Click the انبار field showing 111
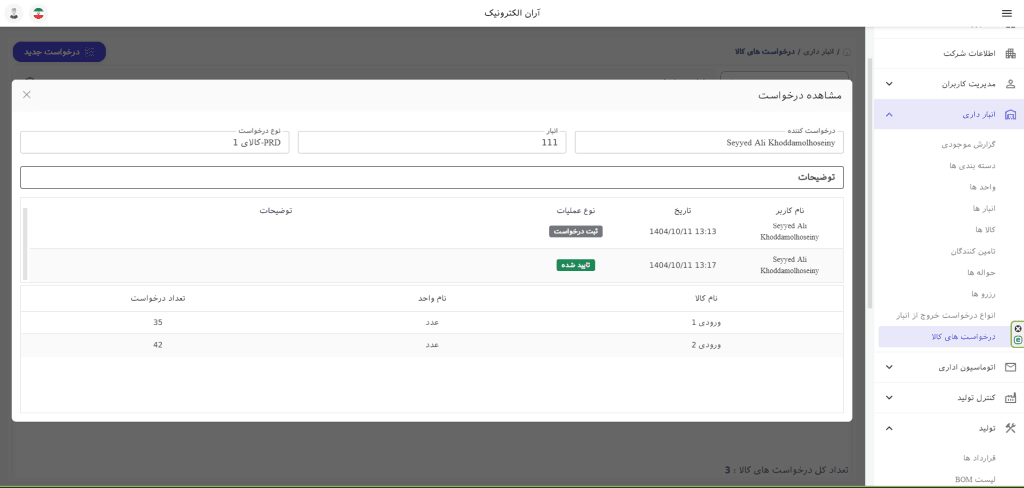This screenshot has height=488, width=1024. click(x=432, y=142)
